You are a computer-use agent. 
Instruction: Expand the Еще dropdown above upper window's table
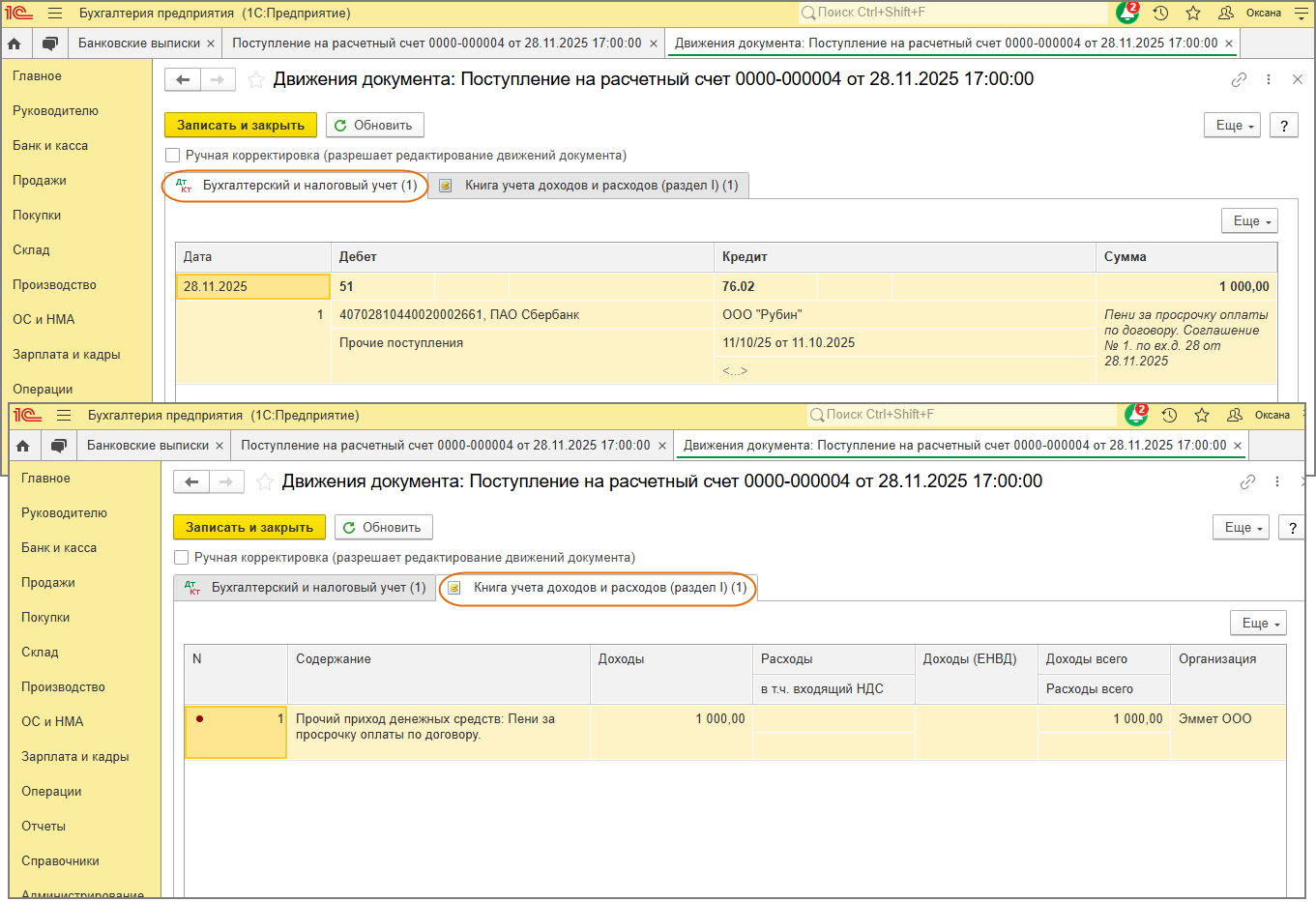pos(1249,221)
